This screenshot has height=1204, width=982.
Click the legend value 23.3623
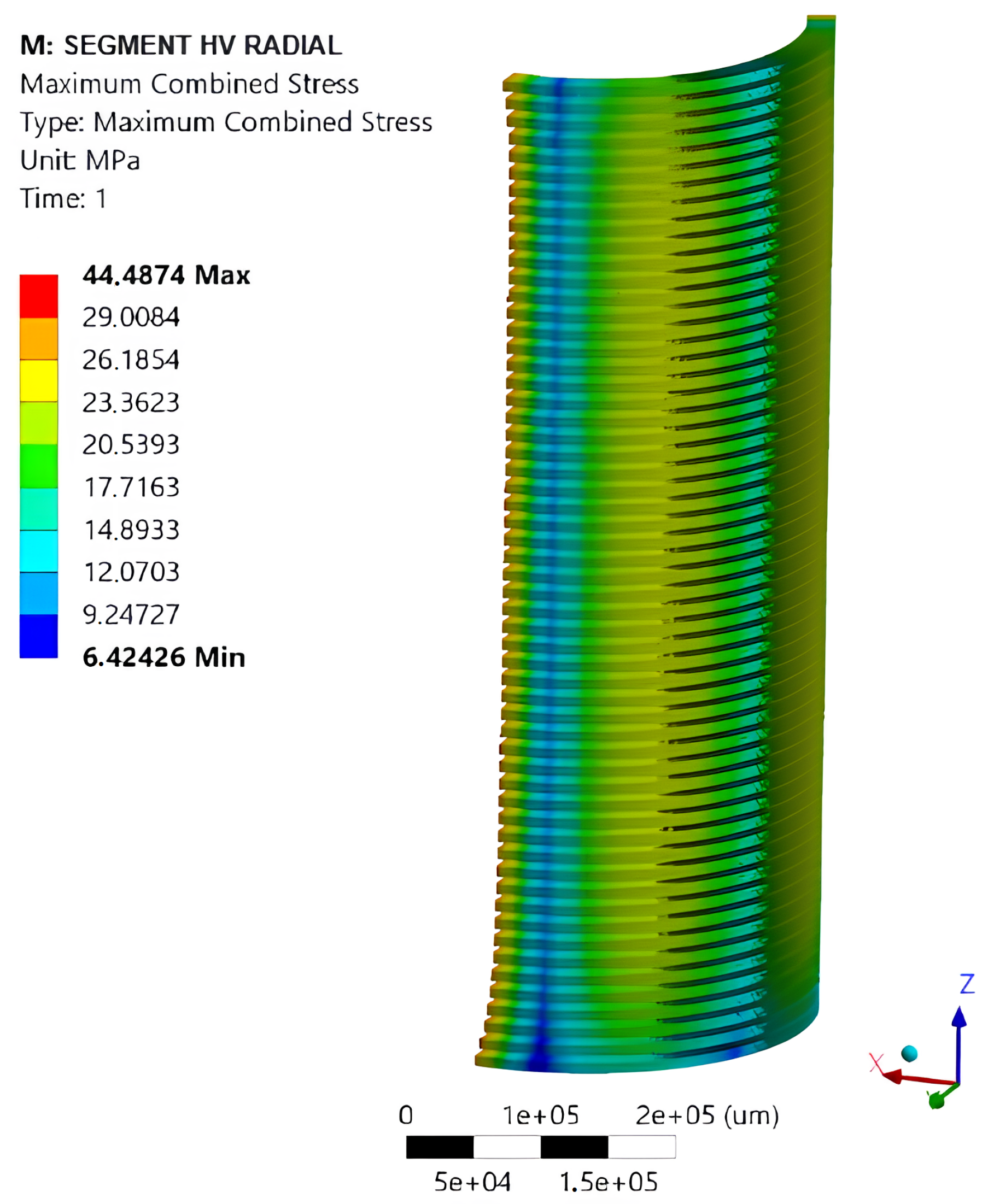tap(131, 402)
